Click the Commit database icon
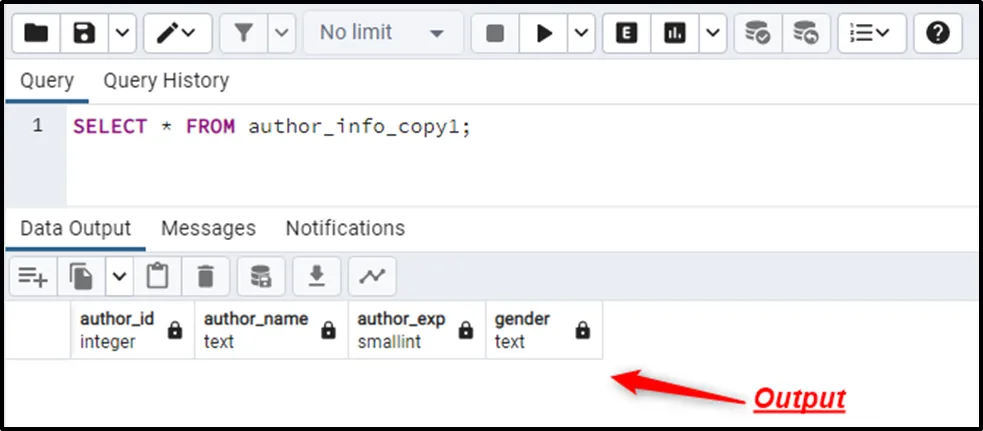 point(758,34)
